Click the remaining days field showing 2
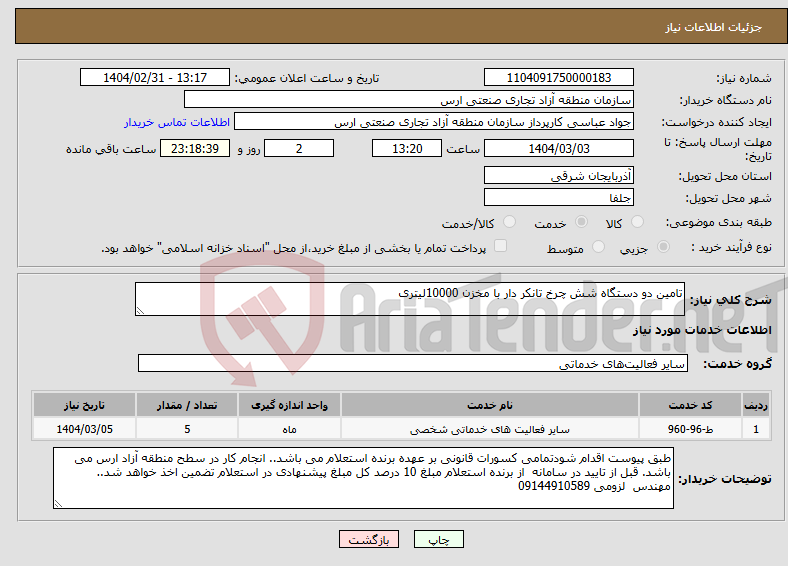Screen dimensions: 788x566 coord(299,148)
